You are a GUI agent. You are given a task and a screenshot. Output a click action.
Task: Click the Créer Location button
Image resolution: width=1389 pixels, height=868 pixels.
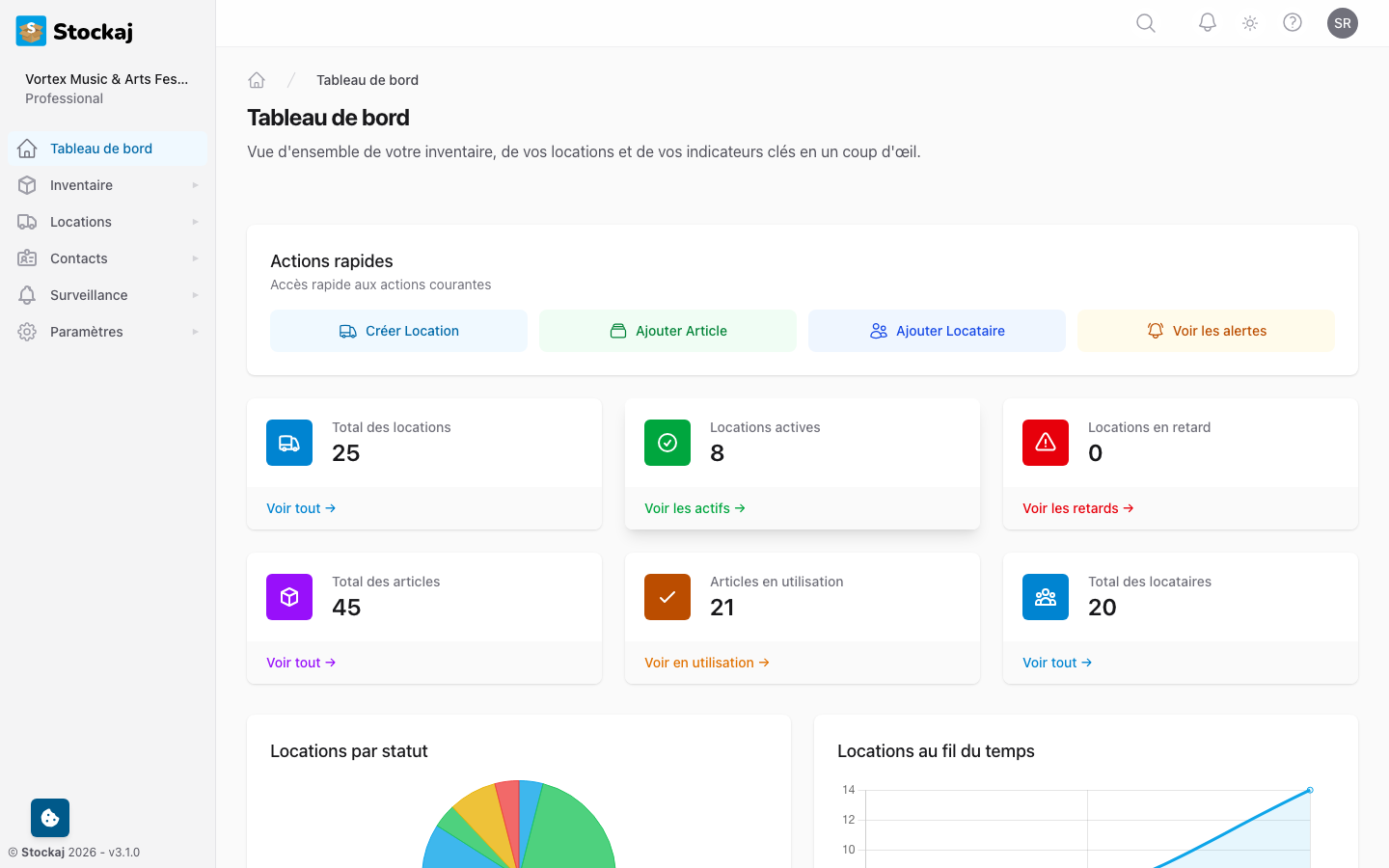tap(398, 330)
